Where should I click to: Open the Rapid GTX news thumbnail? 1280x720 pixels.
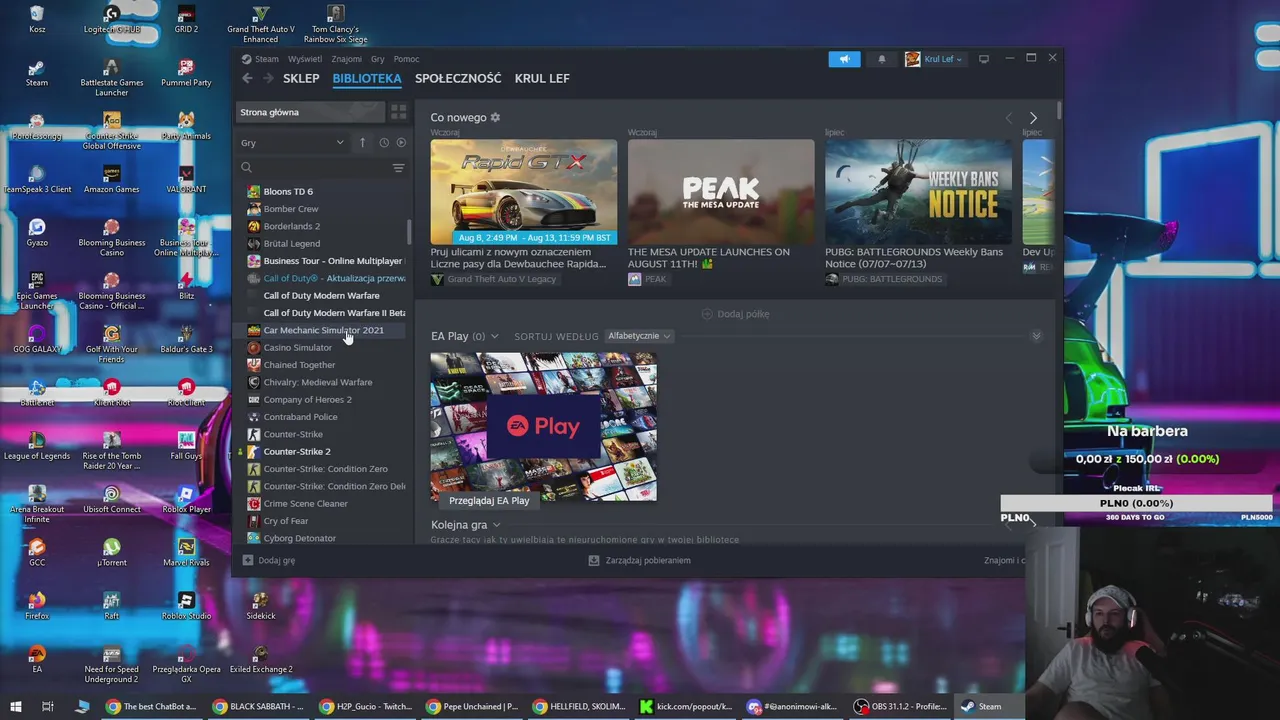pos(524,192)
